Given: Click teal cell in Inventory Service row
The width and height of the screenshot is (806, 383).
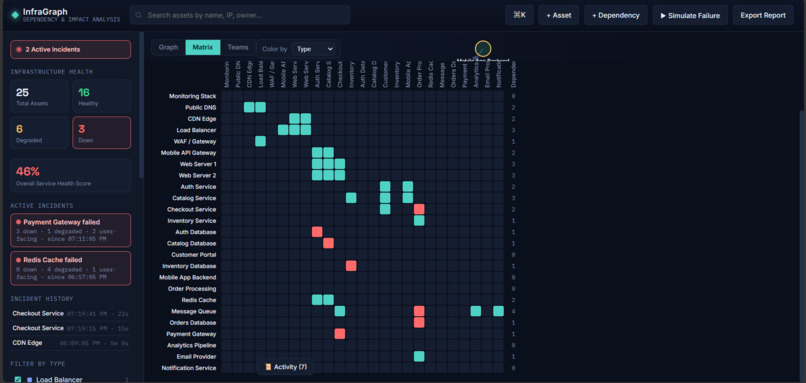Looking at the screenshot, I should coord(419,221).
